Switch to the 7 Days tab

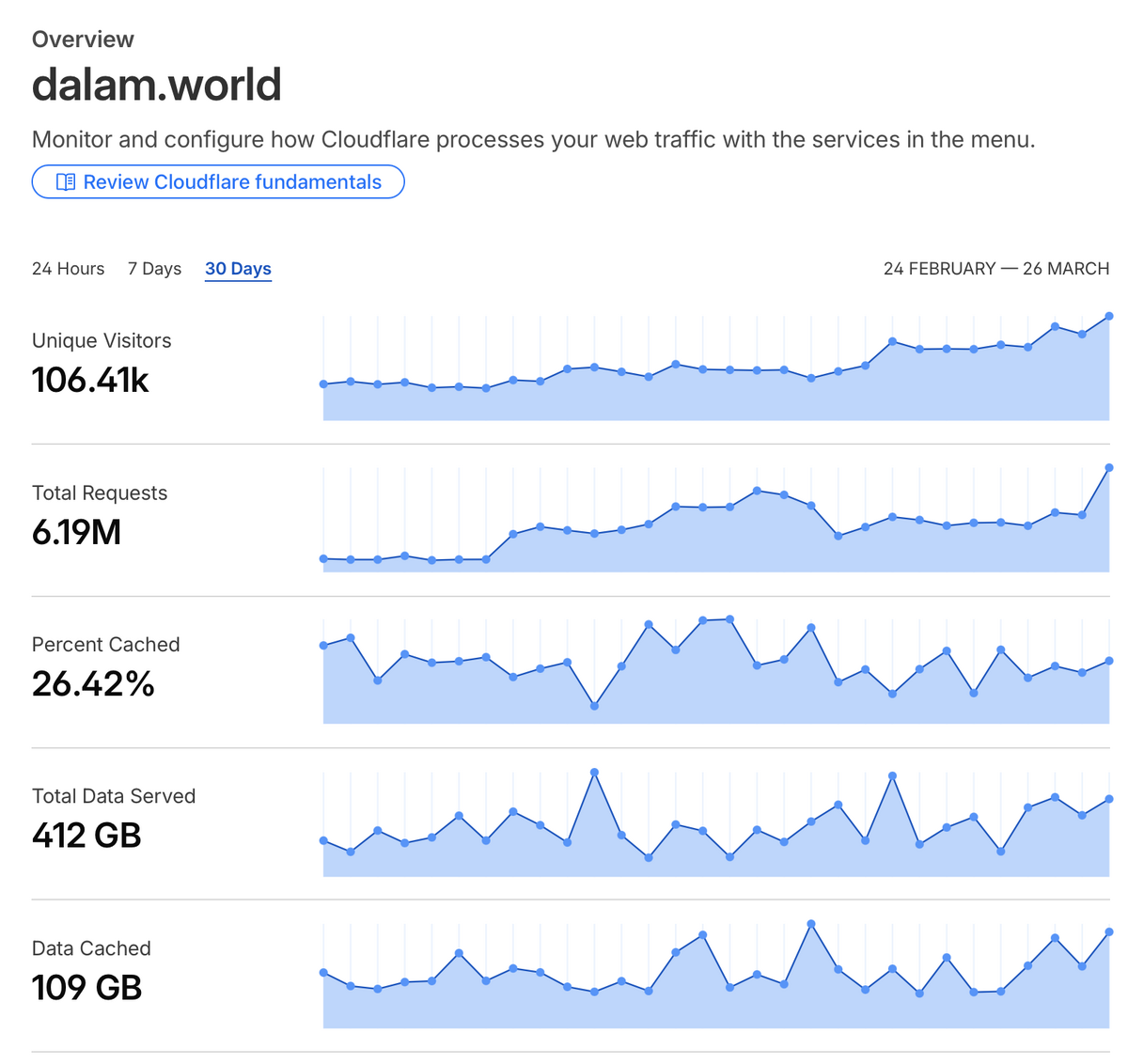tap(154, 269)
